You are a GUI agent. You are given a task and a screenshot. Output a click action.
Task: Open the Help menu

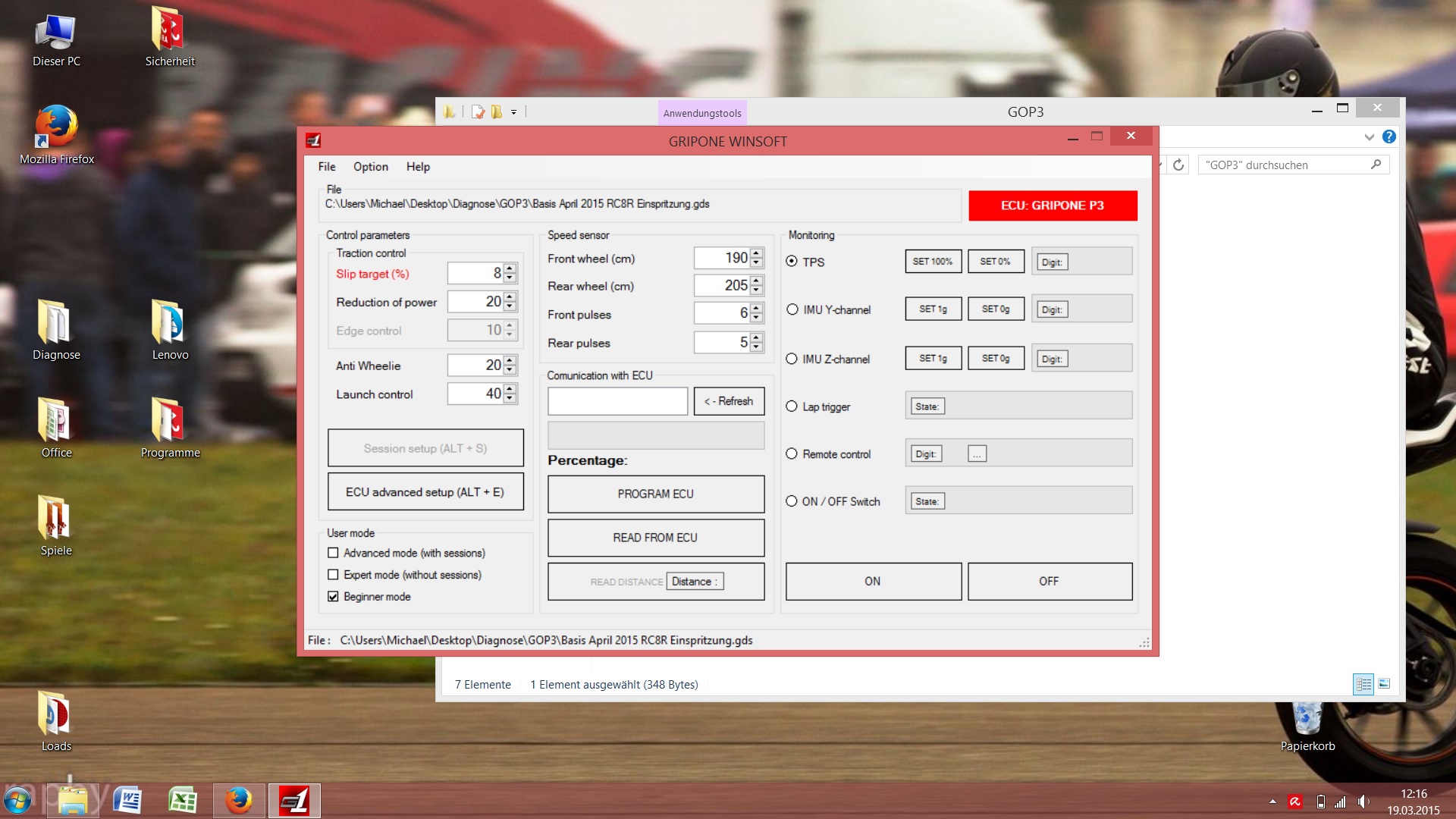tap(417, 167)
